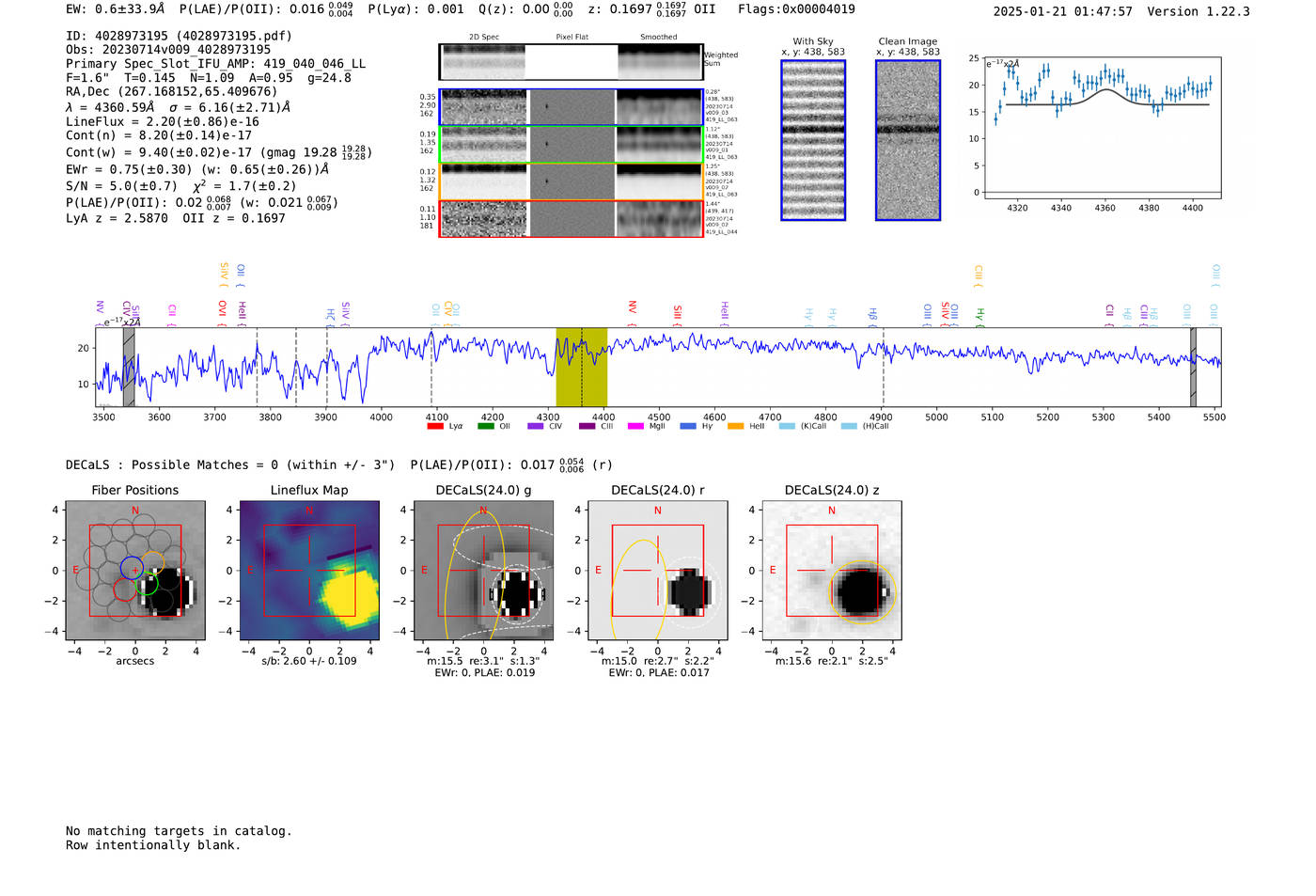Click the dashed marker line near 4900Å

(x=883, y=367)
